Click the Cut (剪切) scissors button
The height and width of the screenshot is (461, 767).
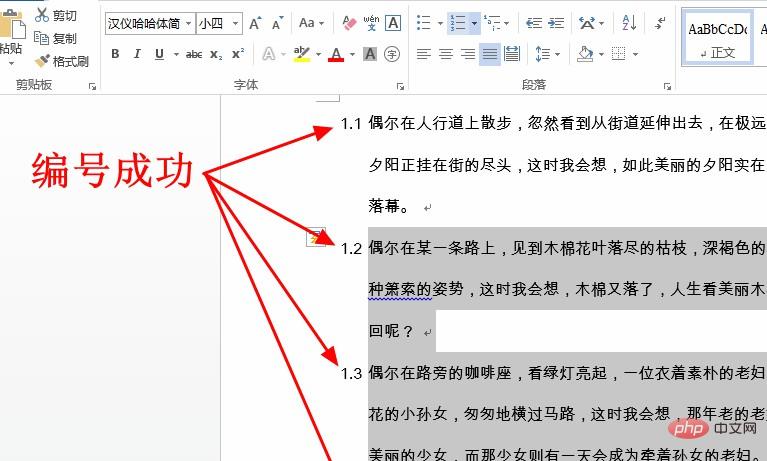[55, 16]
